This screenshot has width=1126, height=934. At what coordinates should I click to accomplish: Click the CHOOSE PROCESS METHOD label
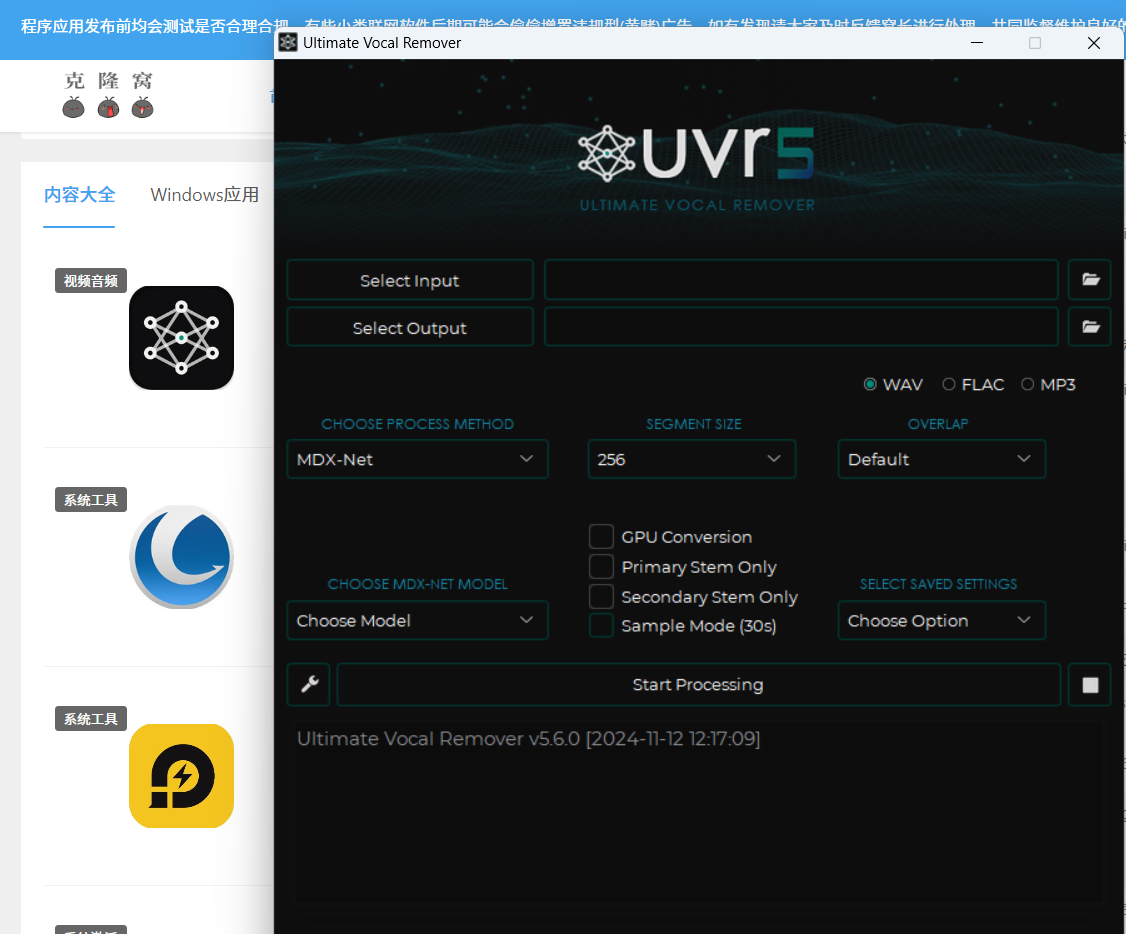click(x=417, y=424)
